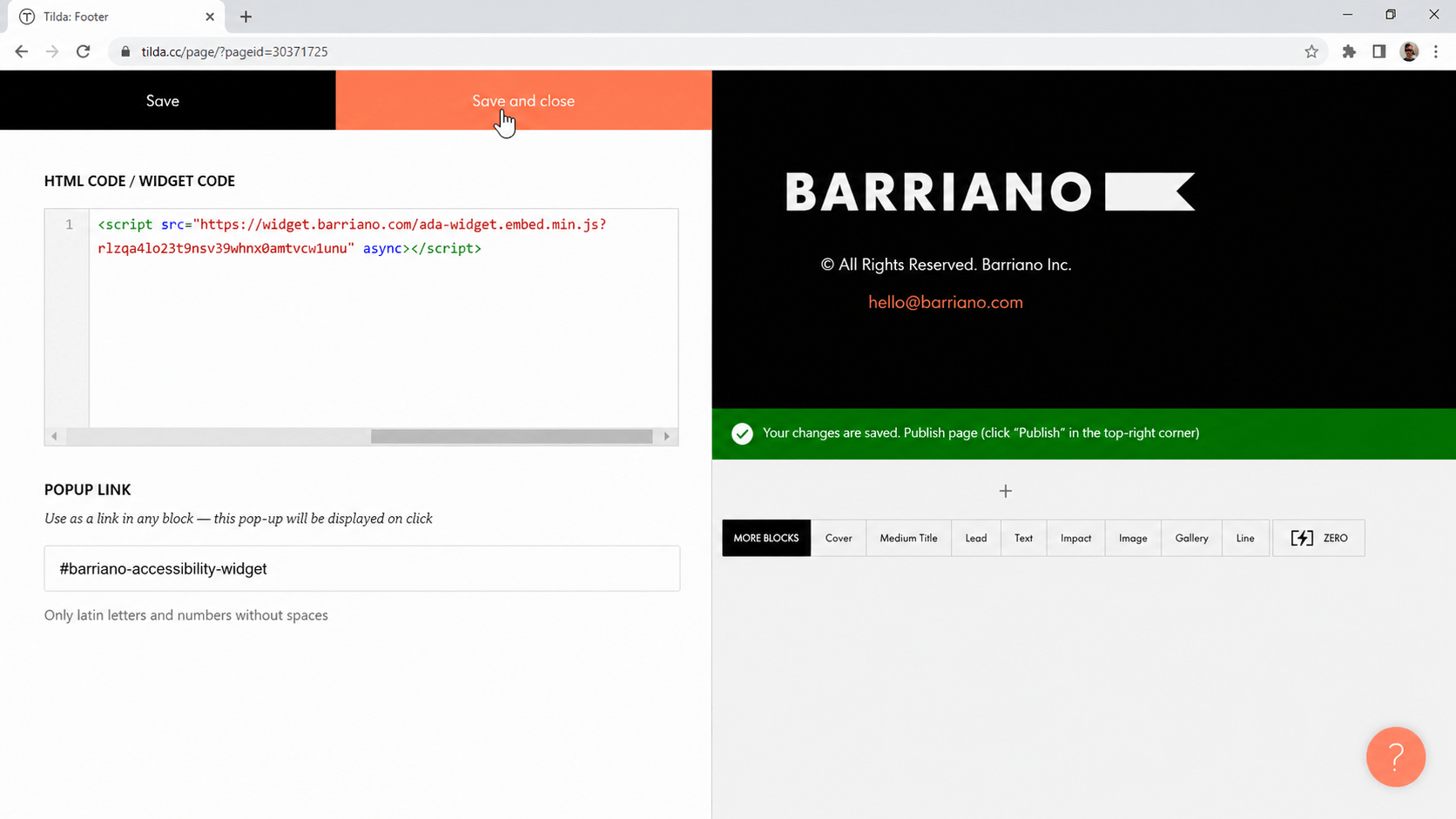Click inside the HTML code editor
Image resolution: width=1456 pixels, height=819 pixels.
[x=383, y=319]
